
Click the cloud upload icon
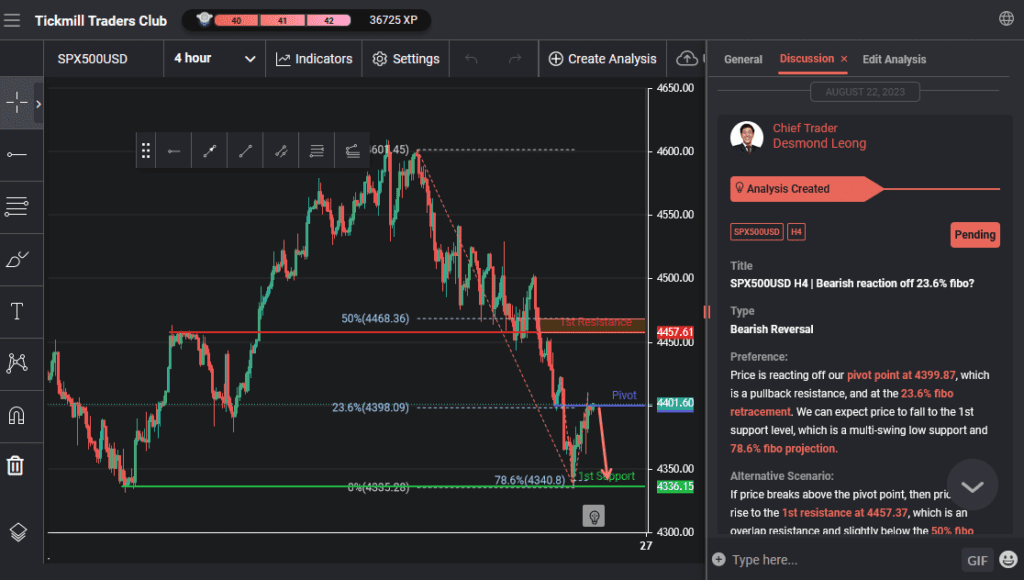click(x=686, y=59)
